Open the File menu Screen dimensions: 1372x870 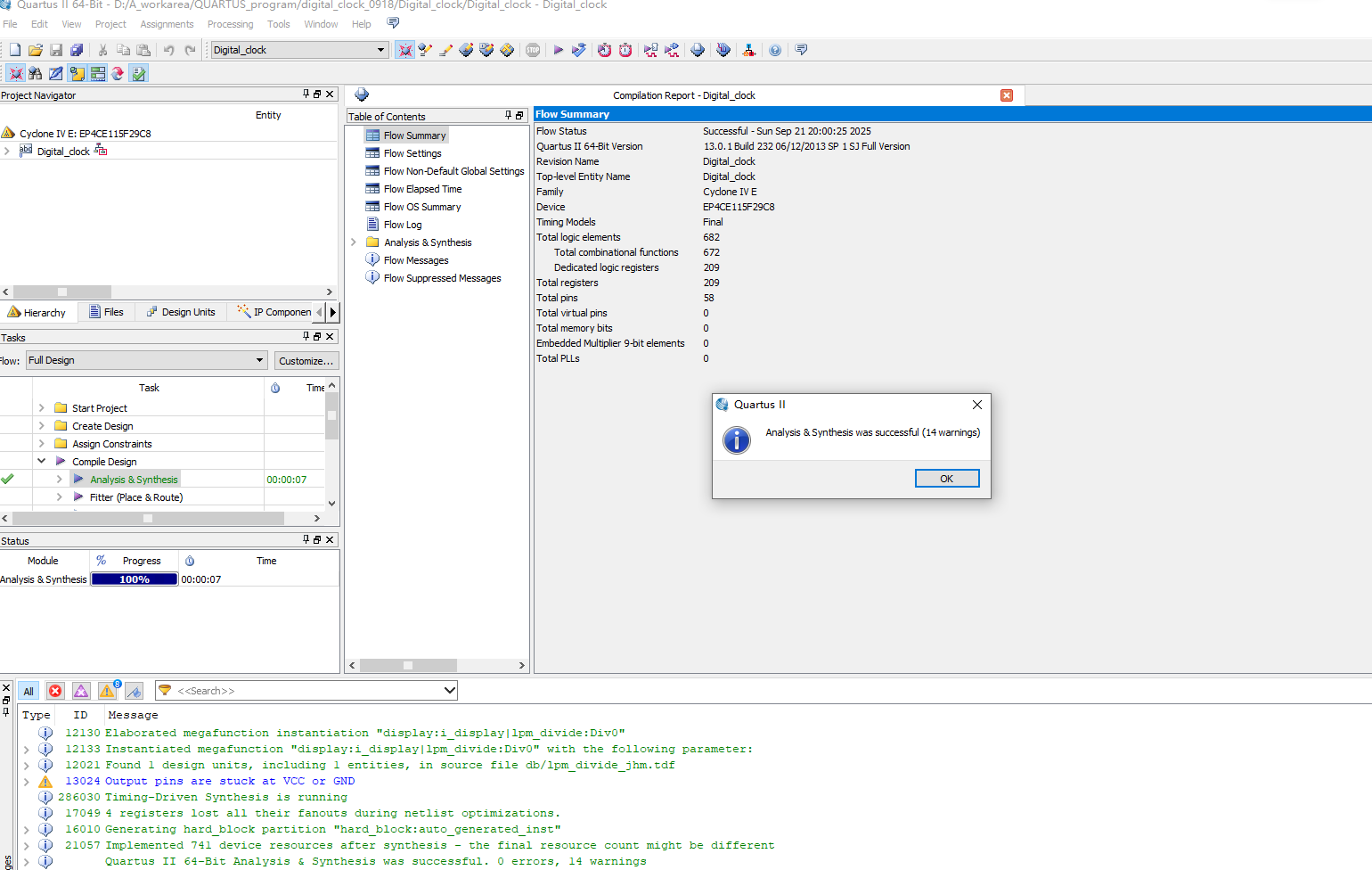pyautogui.click(x=10, y=24)
